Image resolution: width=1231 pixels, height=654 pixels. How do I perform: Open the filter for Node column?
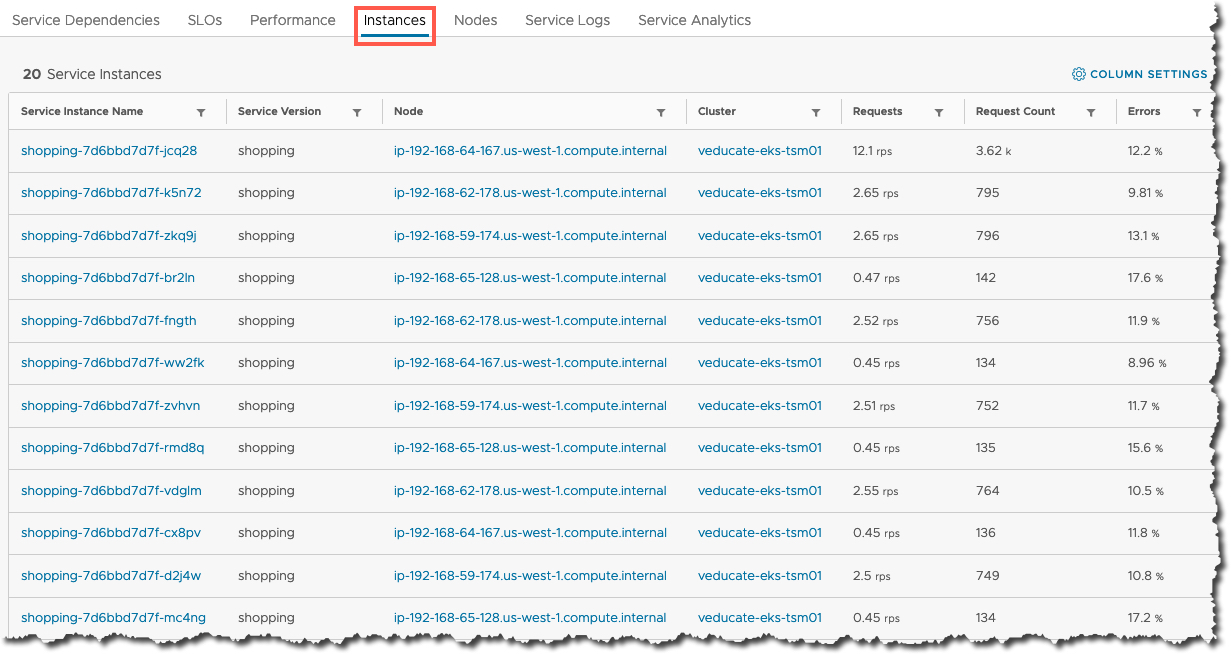point(661,113)
